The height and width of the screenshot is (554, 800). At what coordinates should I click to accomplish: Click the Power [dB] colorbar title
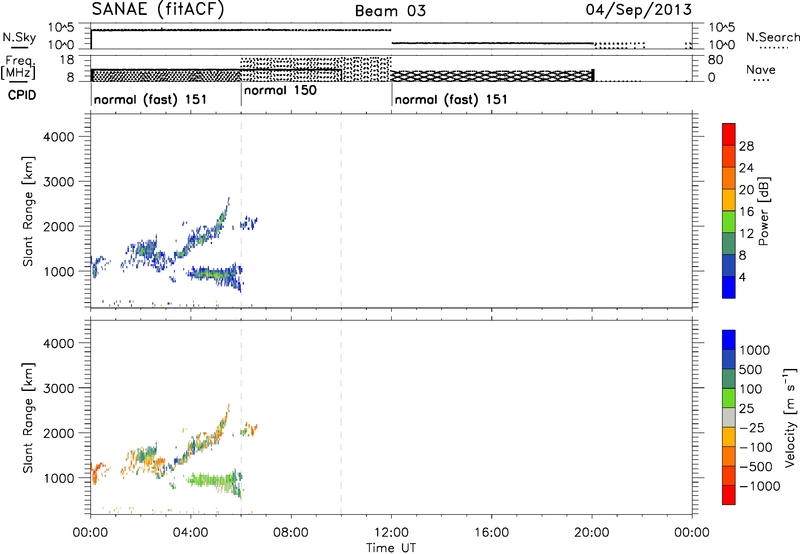tap(764, 211)
